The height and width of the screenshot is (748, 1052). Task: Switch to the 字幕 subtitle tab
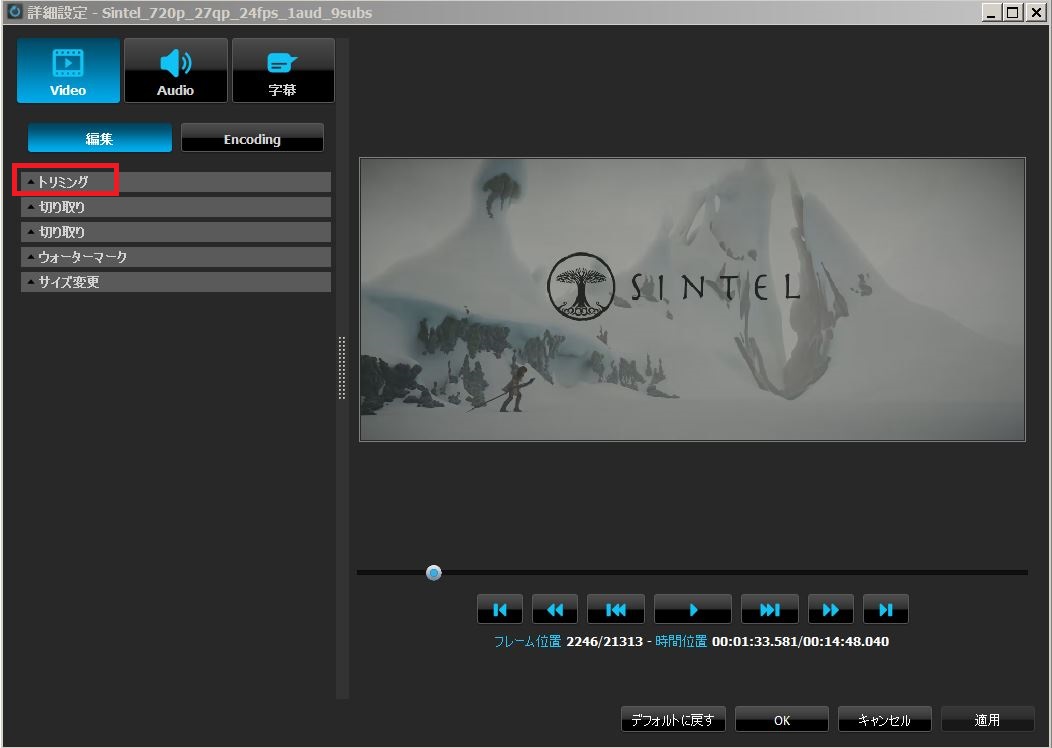(x=283, y=70)
